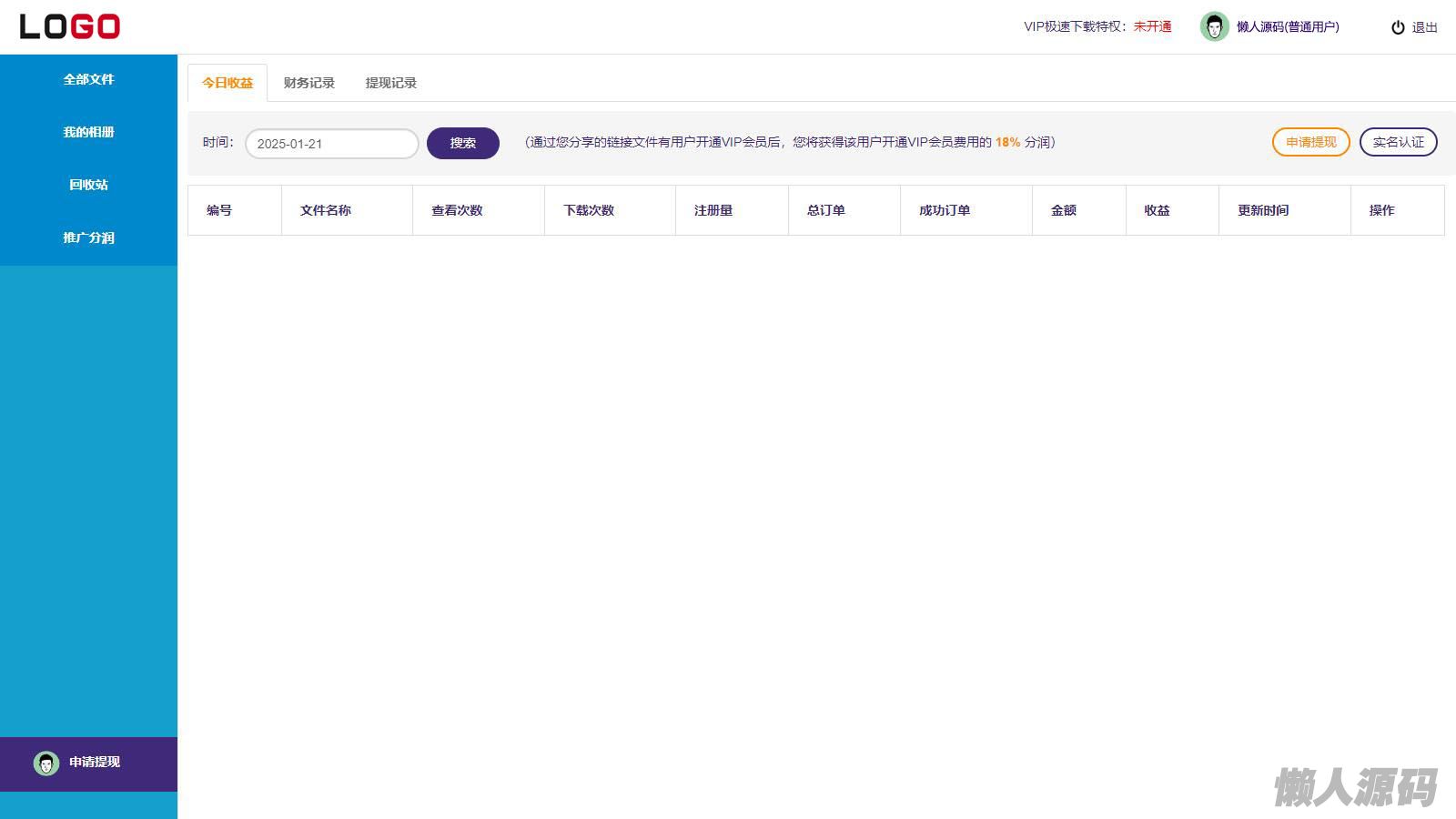Click the power icon to log out
This screenshot has width=1456, height=819.
(x=1398, y=27)
